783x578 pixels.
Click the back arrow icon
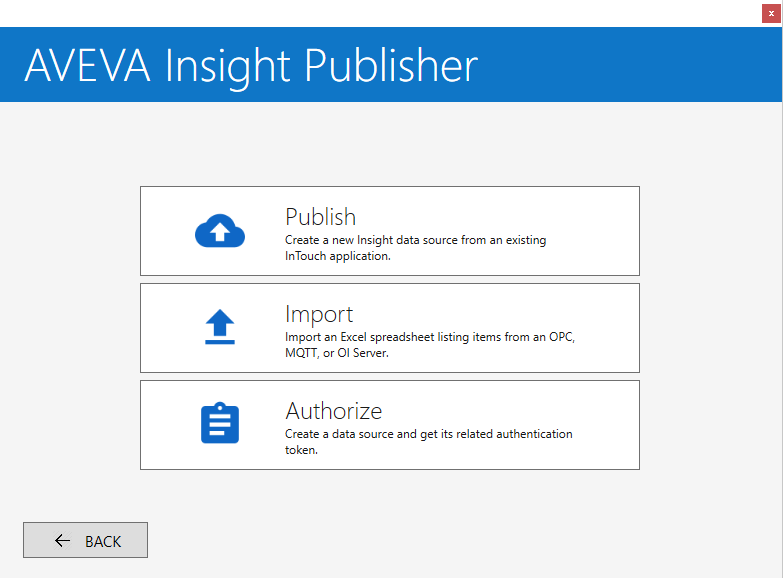62,540
